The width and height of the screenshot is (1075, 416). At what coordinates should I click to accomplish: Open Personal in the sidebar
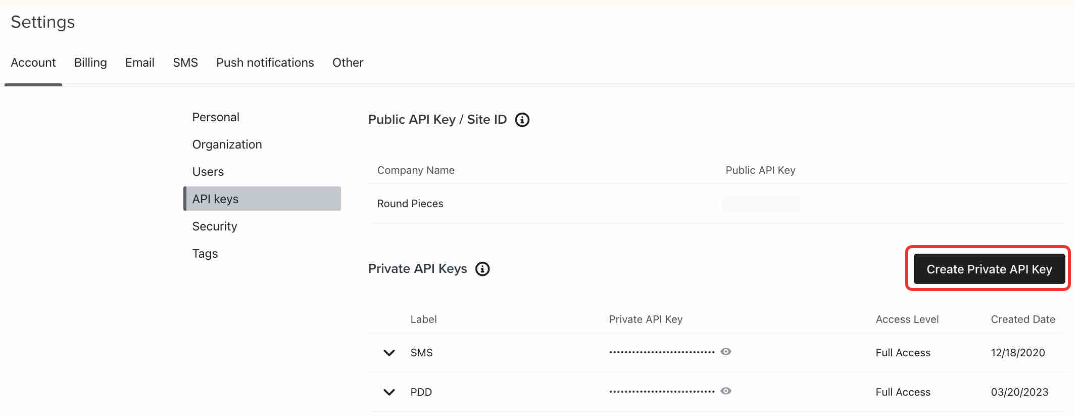pos(216,117)
